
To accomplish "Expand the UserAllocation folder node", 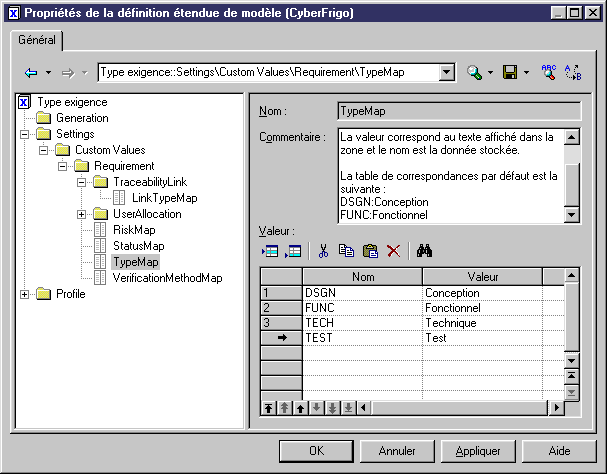I will (82, 214).
